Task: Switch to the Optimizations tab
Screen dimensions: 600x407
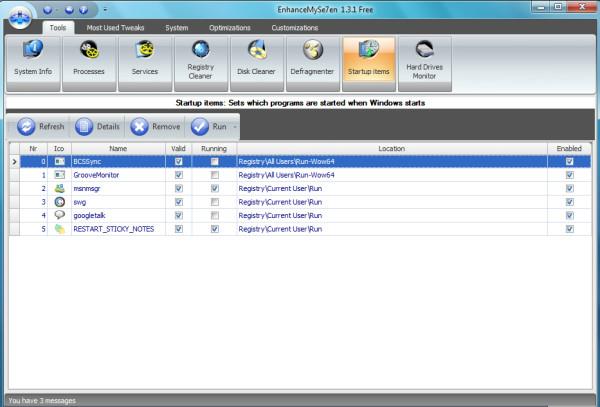Action: (x=230, y=28)
